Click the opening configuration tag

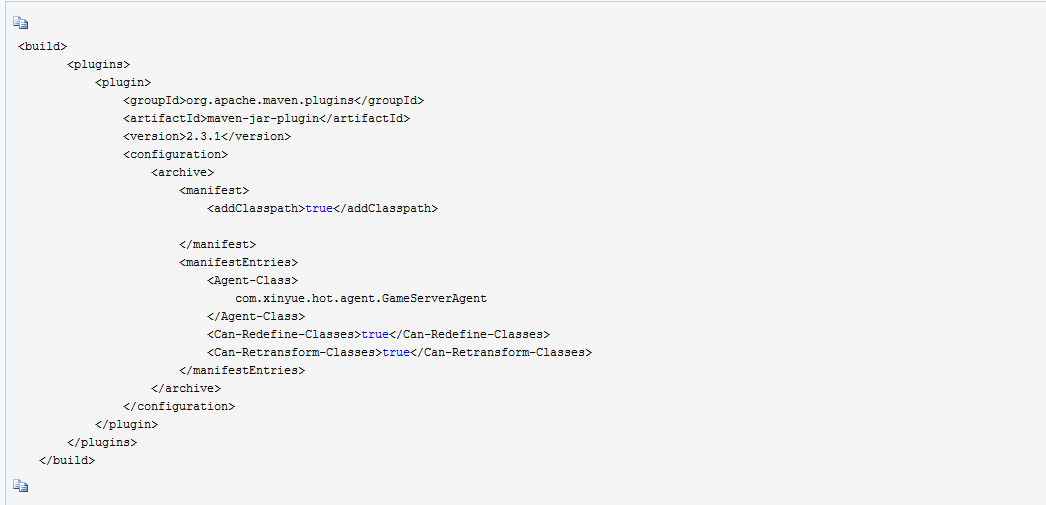(x=175, y=155)
